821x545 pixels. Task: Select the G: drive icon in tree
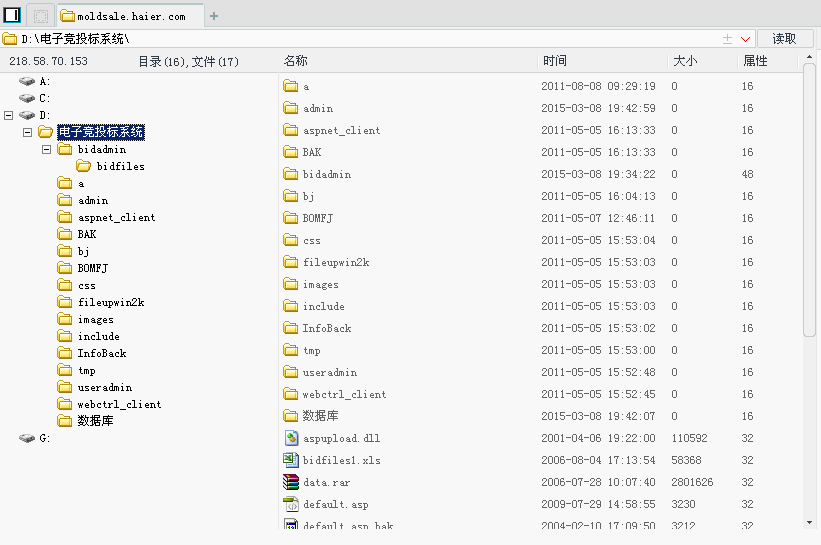click(27, 438)
